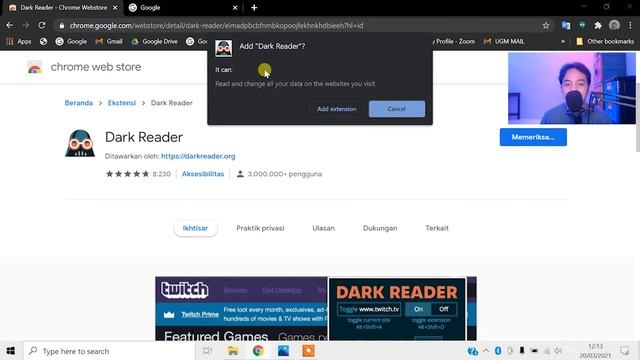Viewport: 640px width, 360px height.
Task: Bookmark this page with star icon
Action: point(546,25)
